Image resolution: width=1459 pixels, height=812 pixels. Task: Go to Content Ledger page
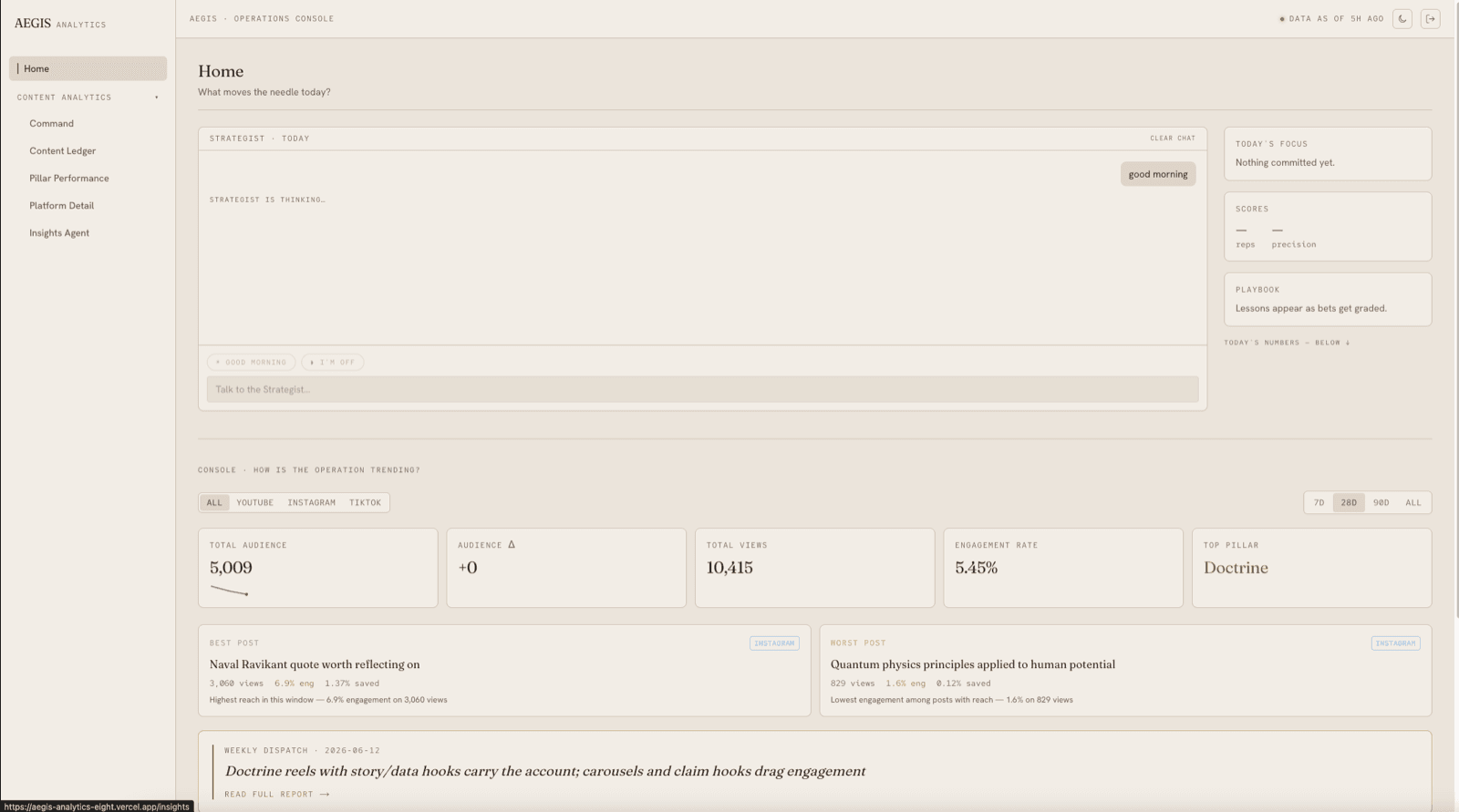[62, 150]
